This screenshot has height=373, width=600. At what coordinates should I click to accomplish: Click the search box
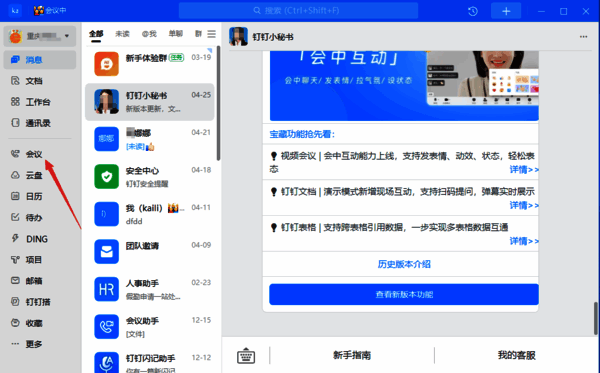[x=298, y=11]
